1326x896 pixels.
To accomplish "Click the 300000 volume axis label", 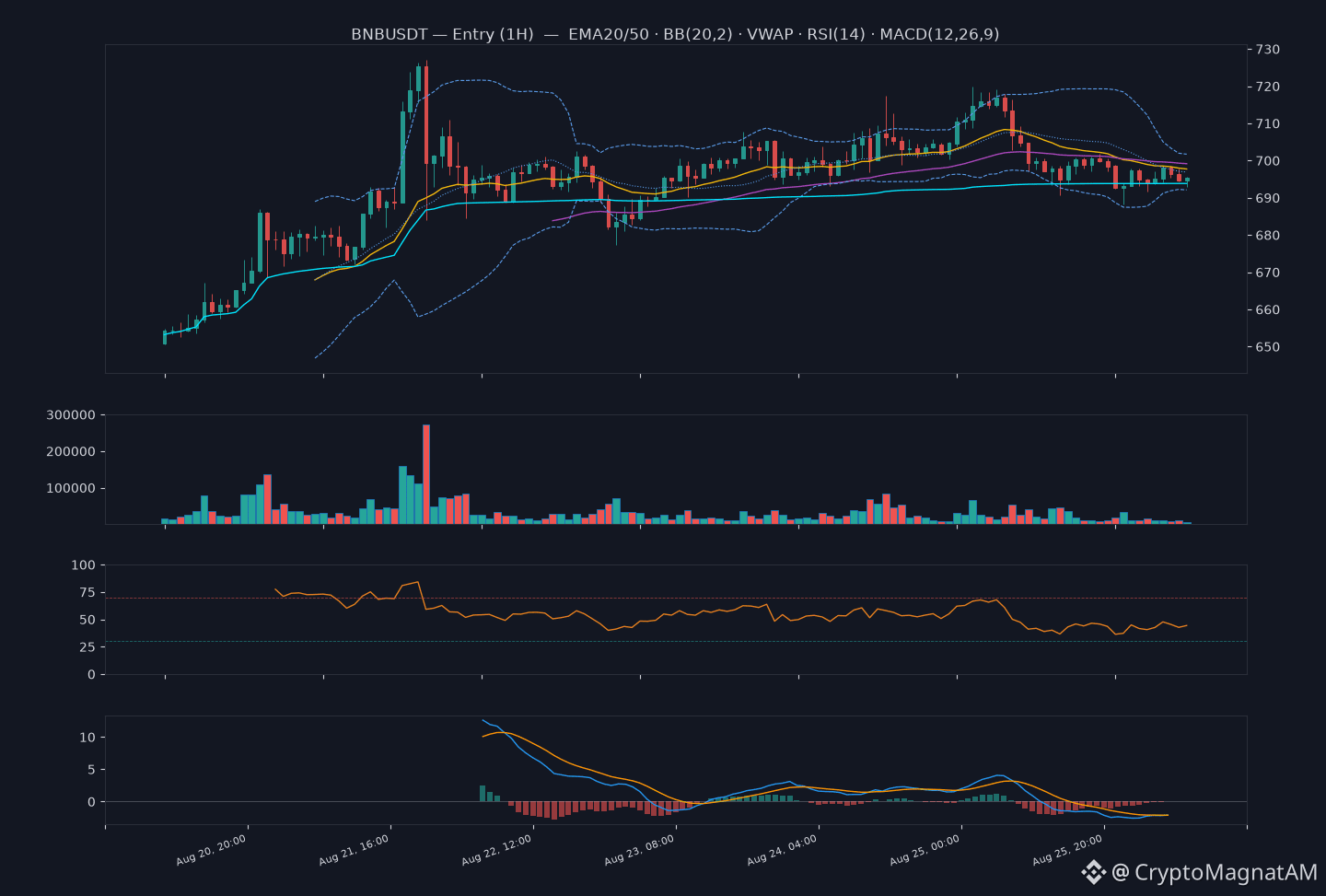I will 71,415.
